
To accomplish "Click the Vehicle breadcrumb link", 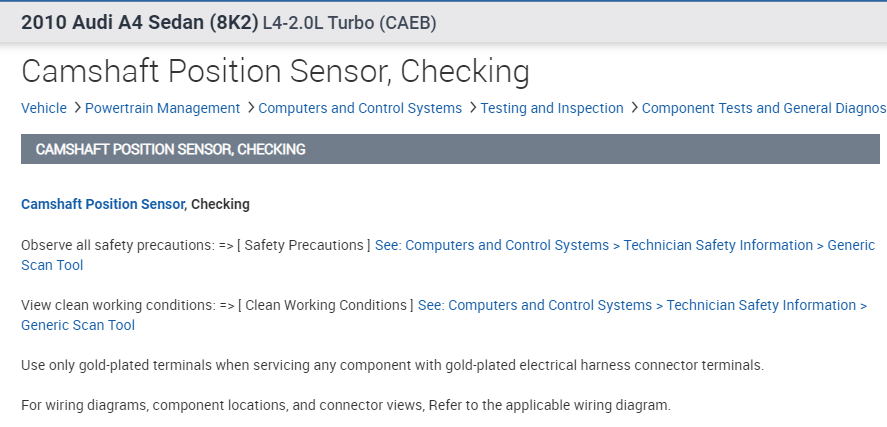I will click(x=44, y=108).
